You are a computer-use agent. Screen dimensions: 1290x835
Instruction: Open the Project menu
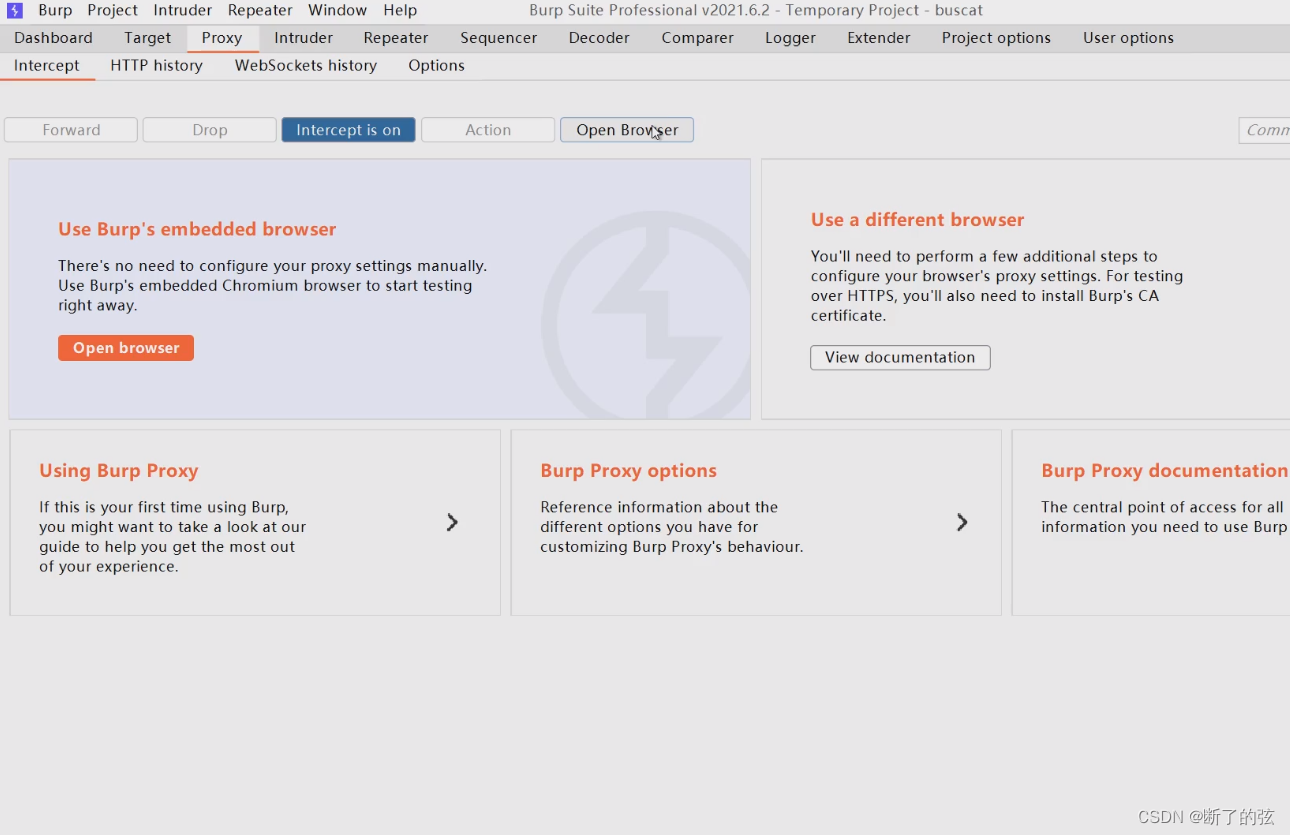tap(112, 10)
